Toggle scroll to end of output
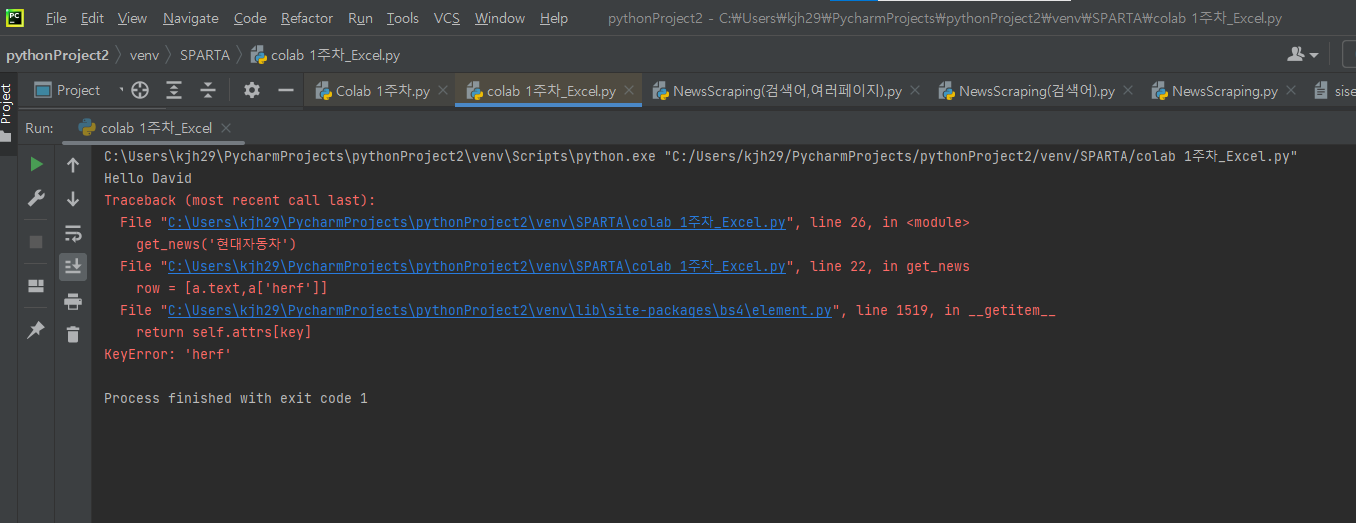 pos(73,267)
